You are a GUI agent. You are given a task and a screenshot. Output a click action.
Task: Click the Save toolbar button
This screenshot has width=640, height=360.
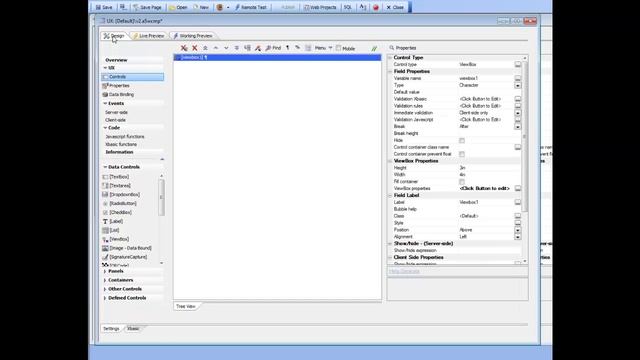104,7
